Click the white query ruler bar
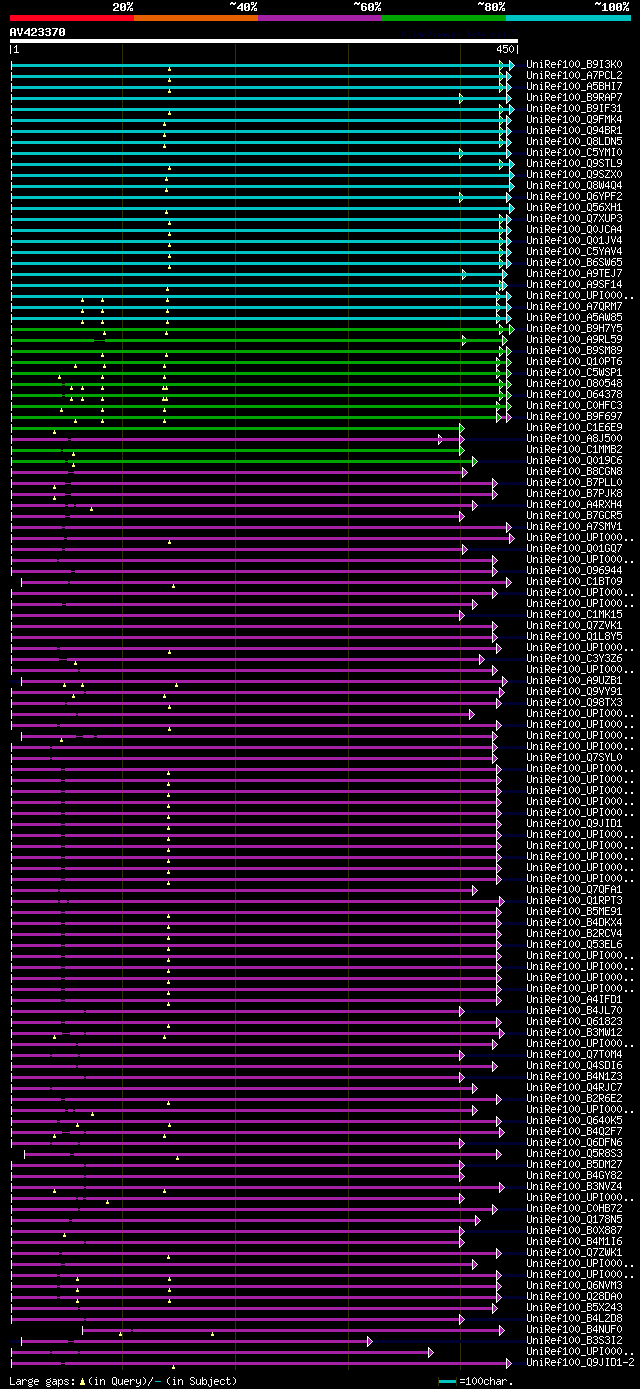The width and height of the screenshot is (640, 1389). [x=264, y=41]
